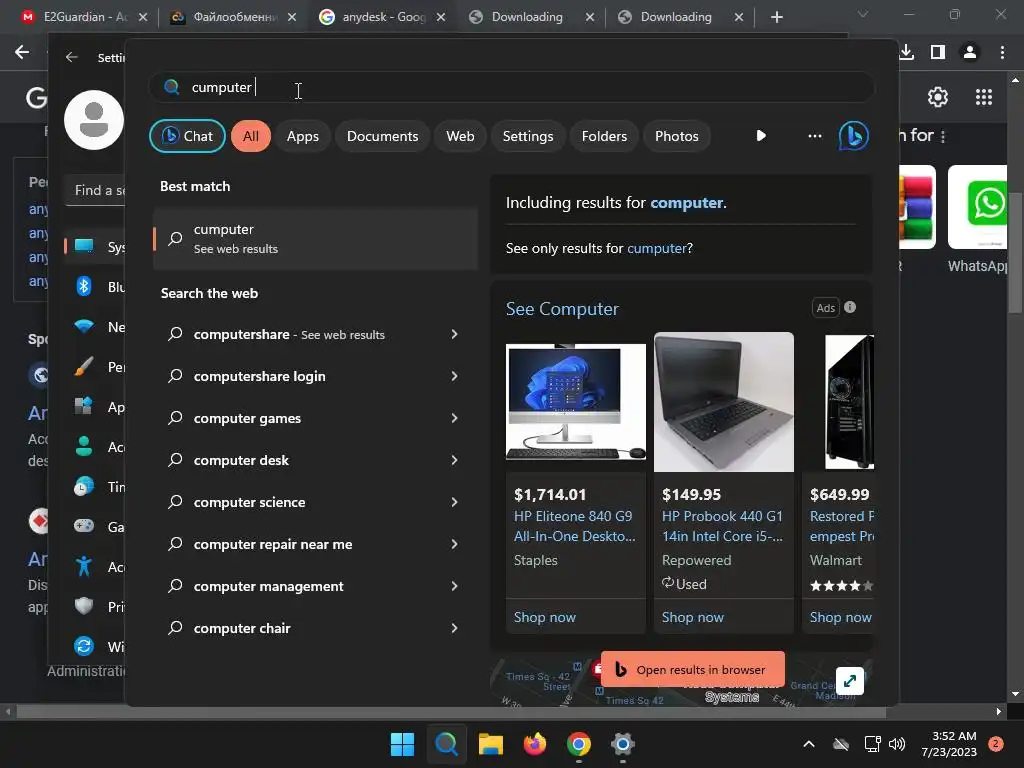Select the computer games search suggestion

click(x=247, y=418)
